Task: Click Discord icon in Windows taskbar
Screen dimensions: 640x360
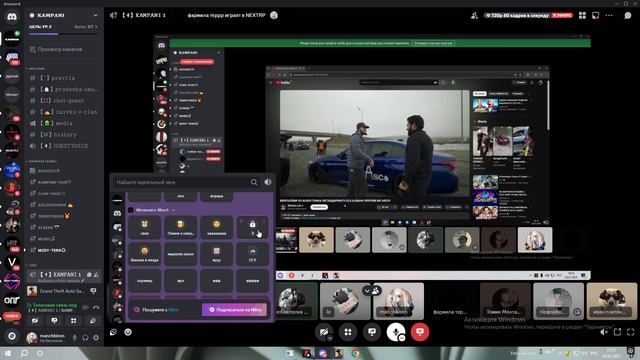Action: tap(323, 353)
